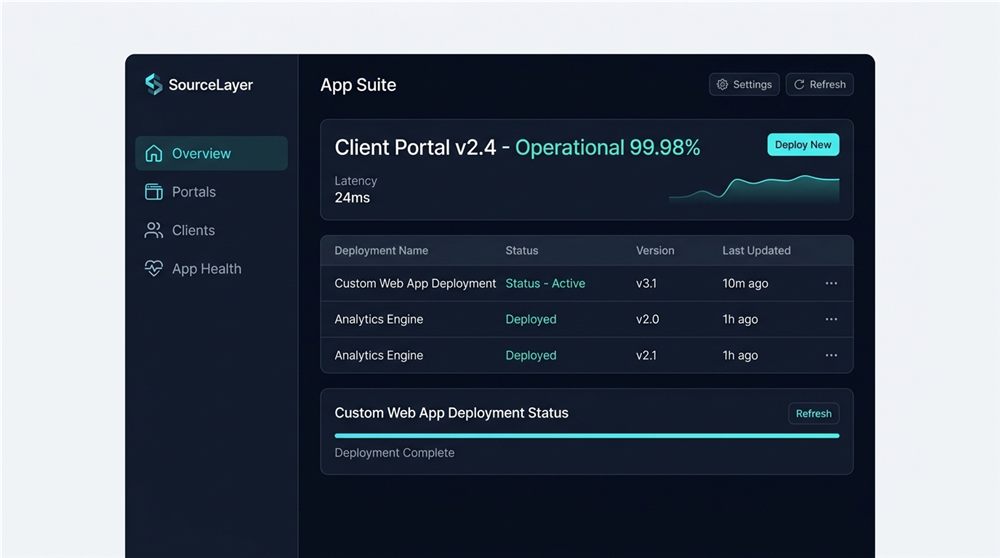Click the SourceLayer logo icon
Viewport: 1000px width, 558px height.
click(x=154, y=84)
